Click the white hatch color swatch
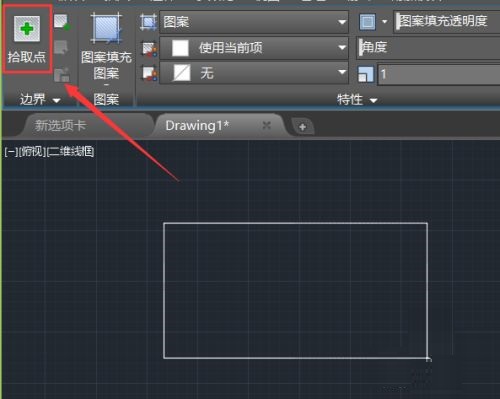The image size is (500, 399). click(x=180, y=48)
